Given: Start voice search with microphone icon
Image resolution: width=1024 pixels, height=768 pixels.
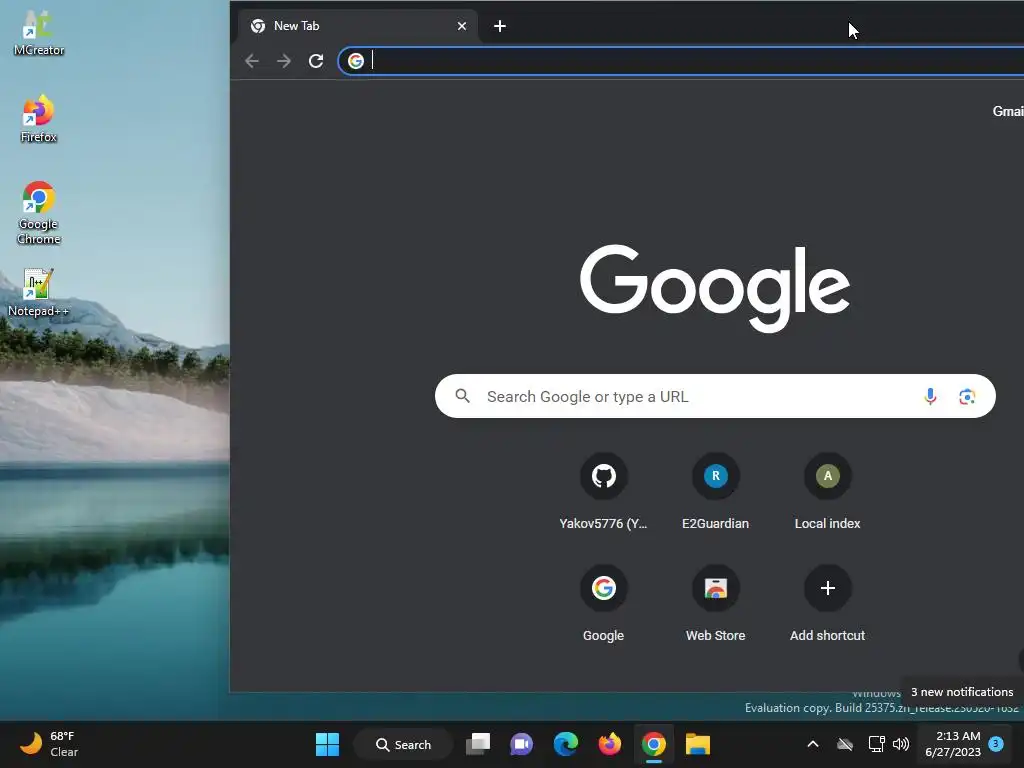Looking at the screenshot, I should [x=930, y=396].
